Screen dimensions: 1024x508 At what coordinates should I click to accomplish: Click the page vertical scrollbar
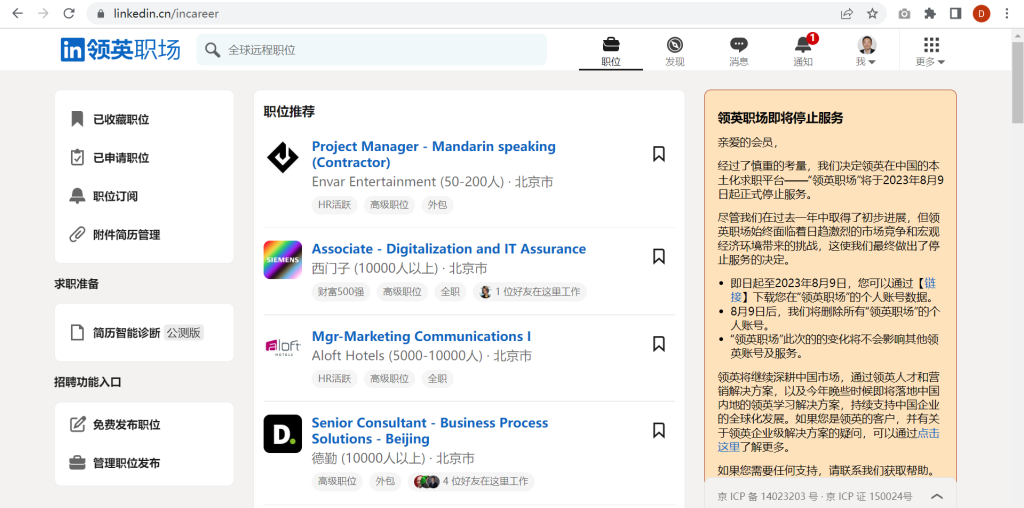[x=1017, y=85]
